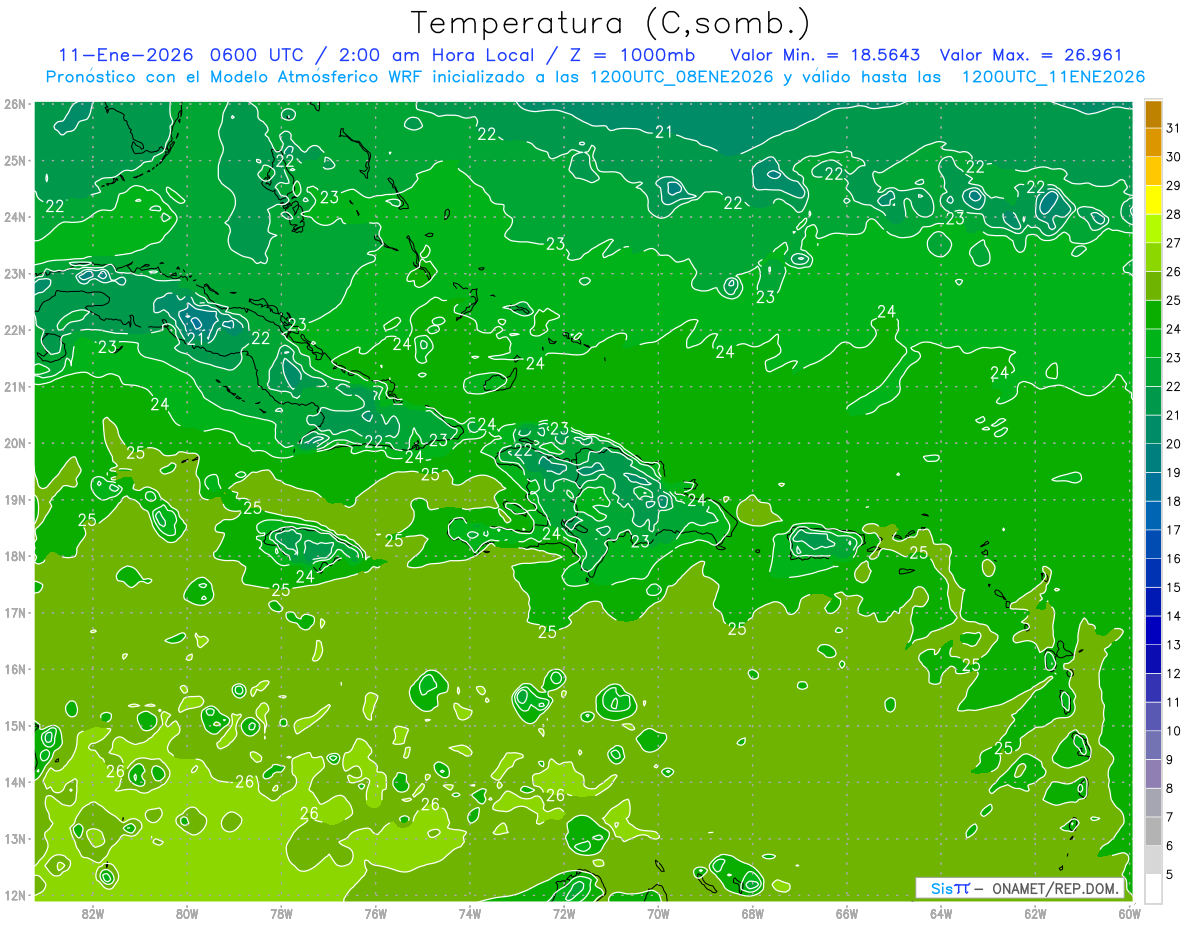Click the 8 label on the color scale
This screenshot has width=1200, height=927.
click(1170, 788)
